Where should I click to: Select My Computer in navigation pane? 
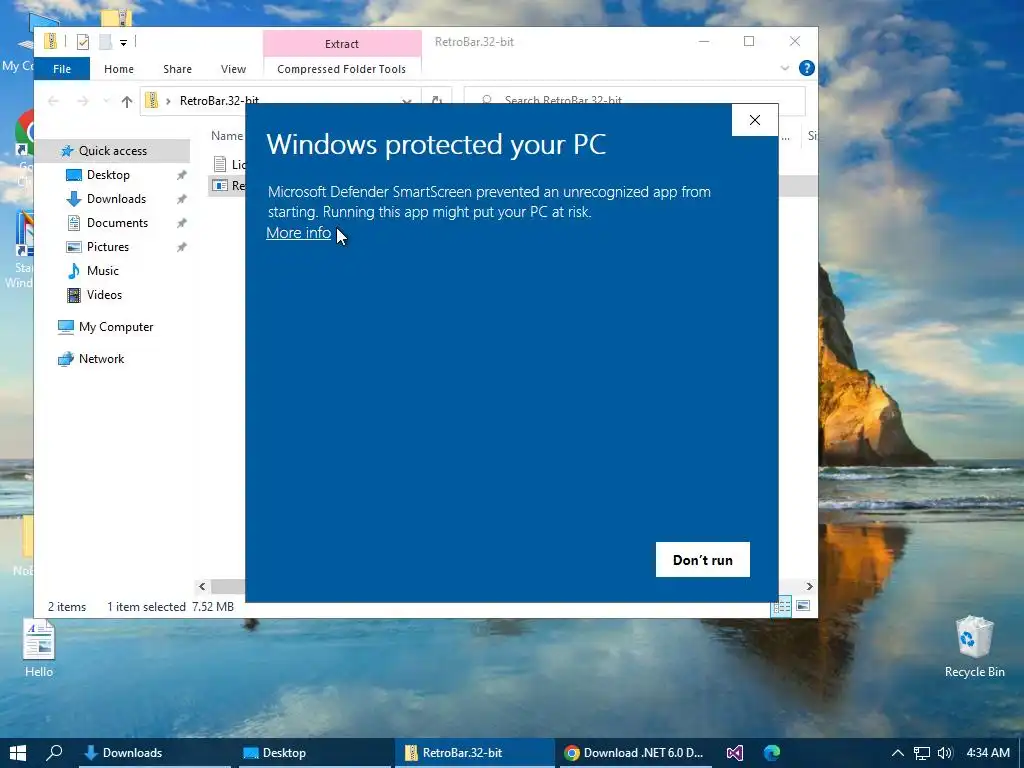pyautogui.click(x=116, y=327)
